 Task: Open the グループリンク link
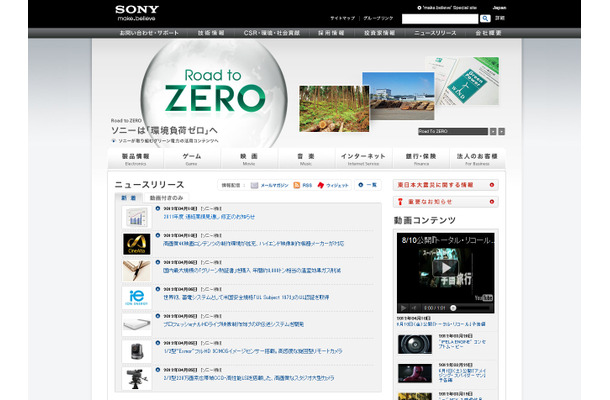click(x=378, y=18)
